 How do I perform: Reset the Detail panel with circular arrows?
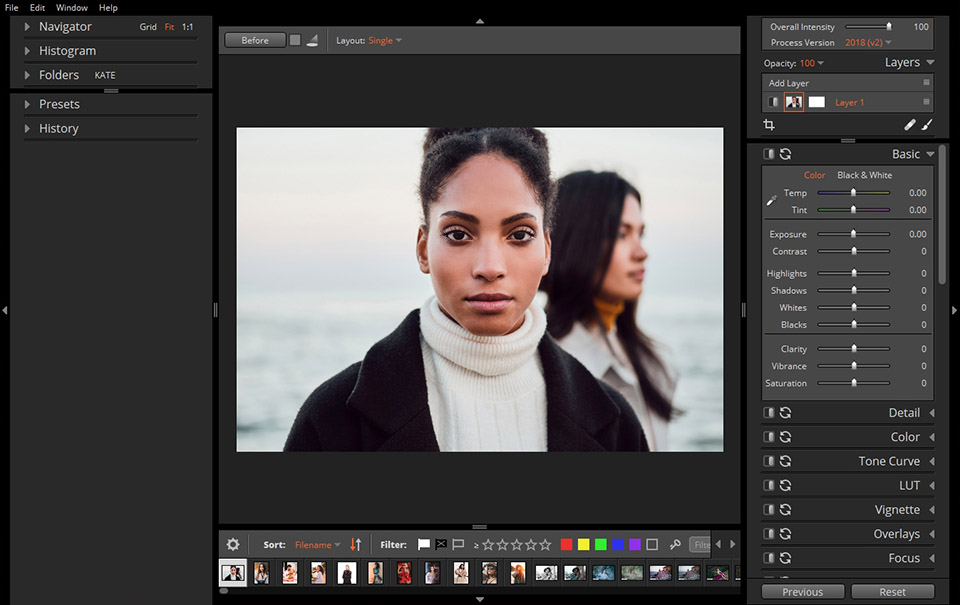786,413
